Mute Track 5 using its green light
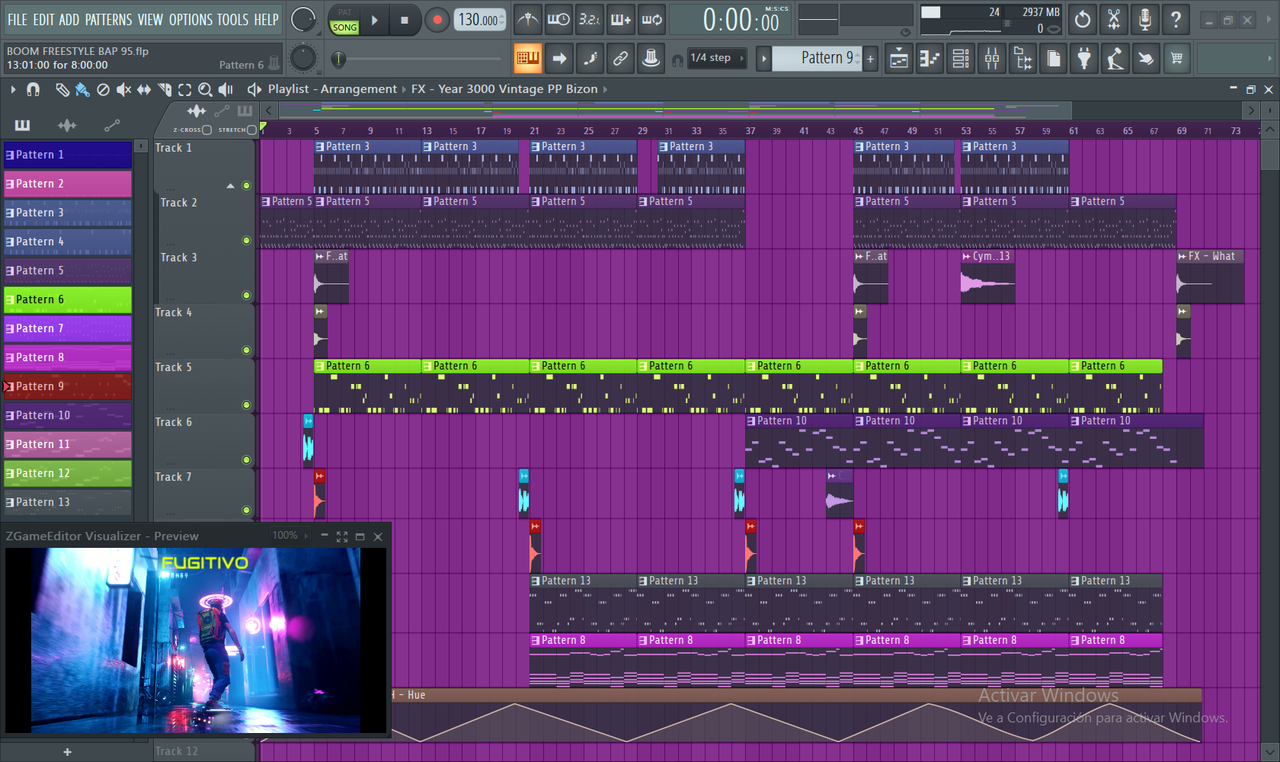This screenshot has width=1280, height=762. [246, 405]
